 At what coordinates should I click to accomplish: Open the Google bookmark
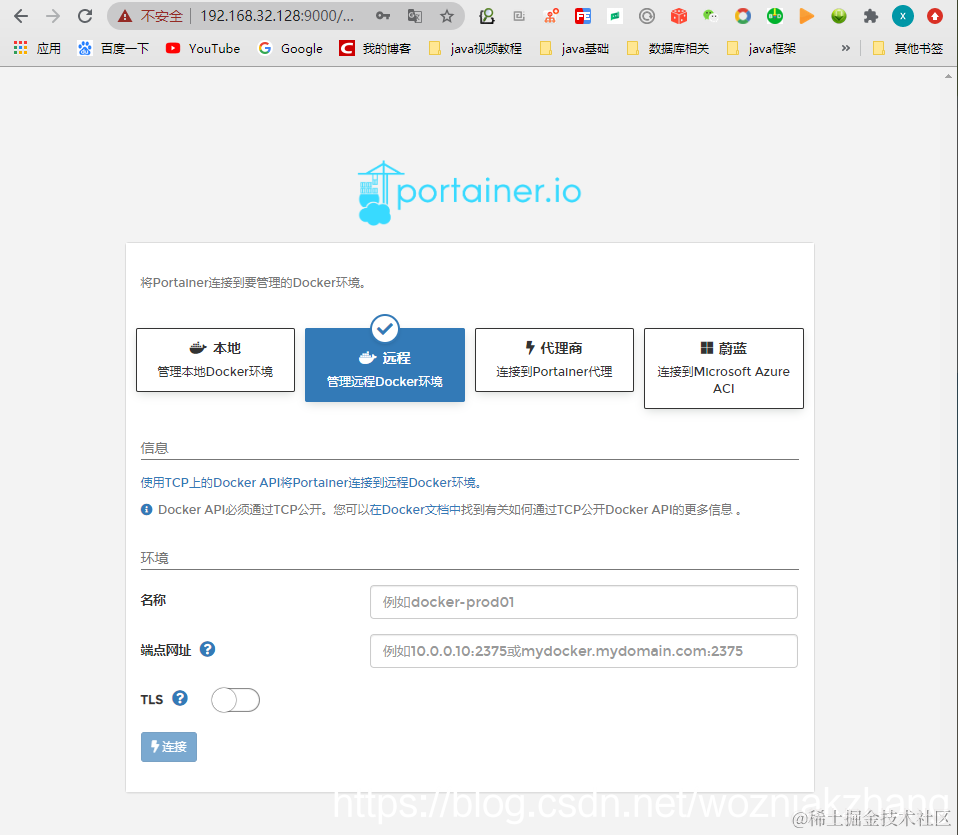(x=290, y=48)
